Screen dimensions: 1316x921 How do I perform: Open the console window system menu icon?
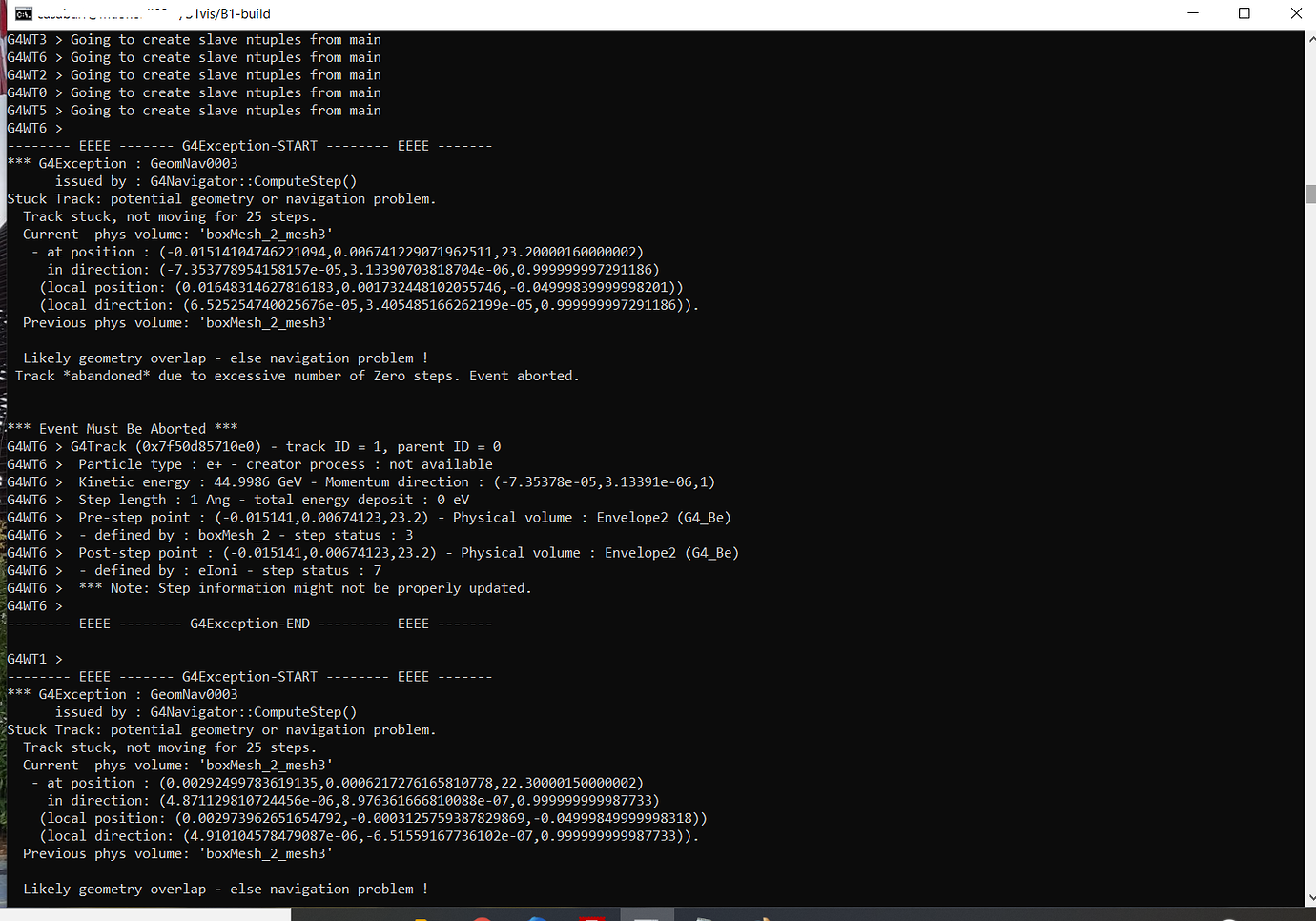click(23, 13)
